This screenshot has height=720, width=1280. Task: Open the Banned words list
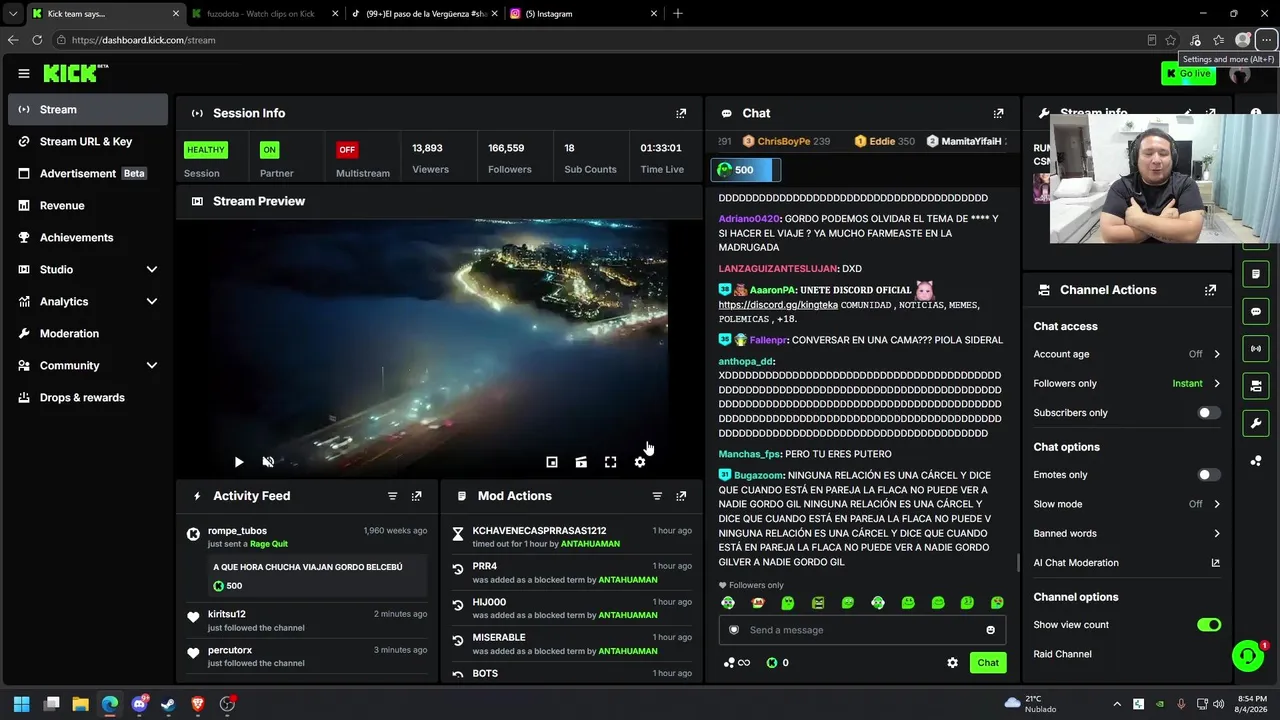[1127, 534]
